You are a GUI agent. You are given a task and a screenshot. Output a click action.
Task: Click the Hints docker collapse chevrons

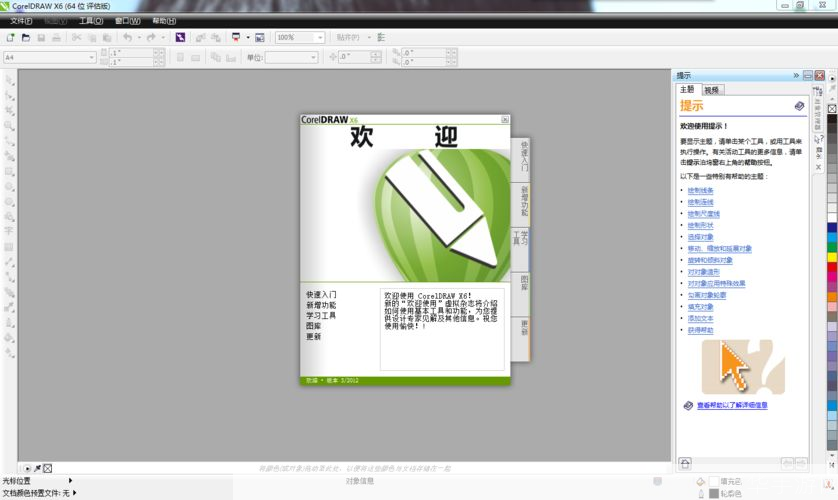coord(796,75)
